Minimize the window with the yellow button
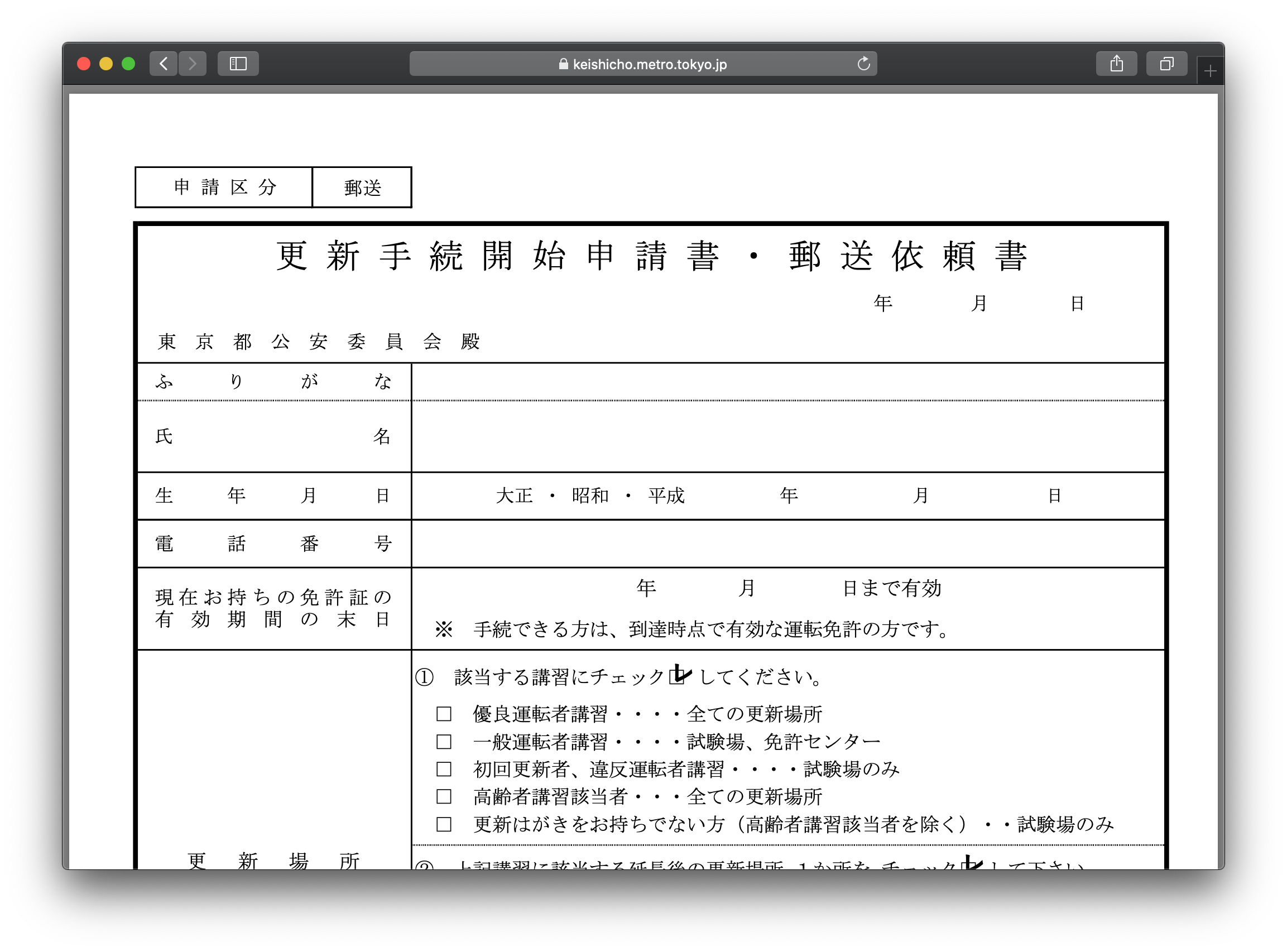The image size is (1287, 952). (106, 64)
